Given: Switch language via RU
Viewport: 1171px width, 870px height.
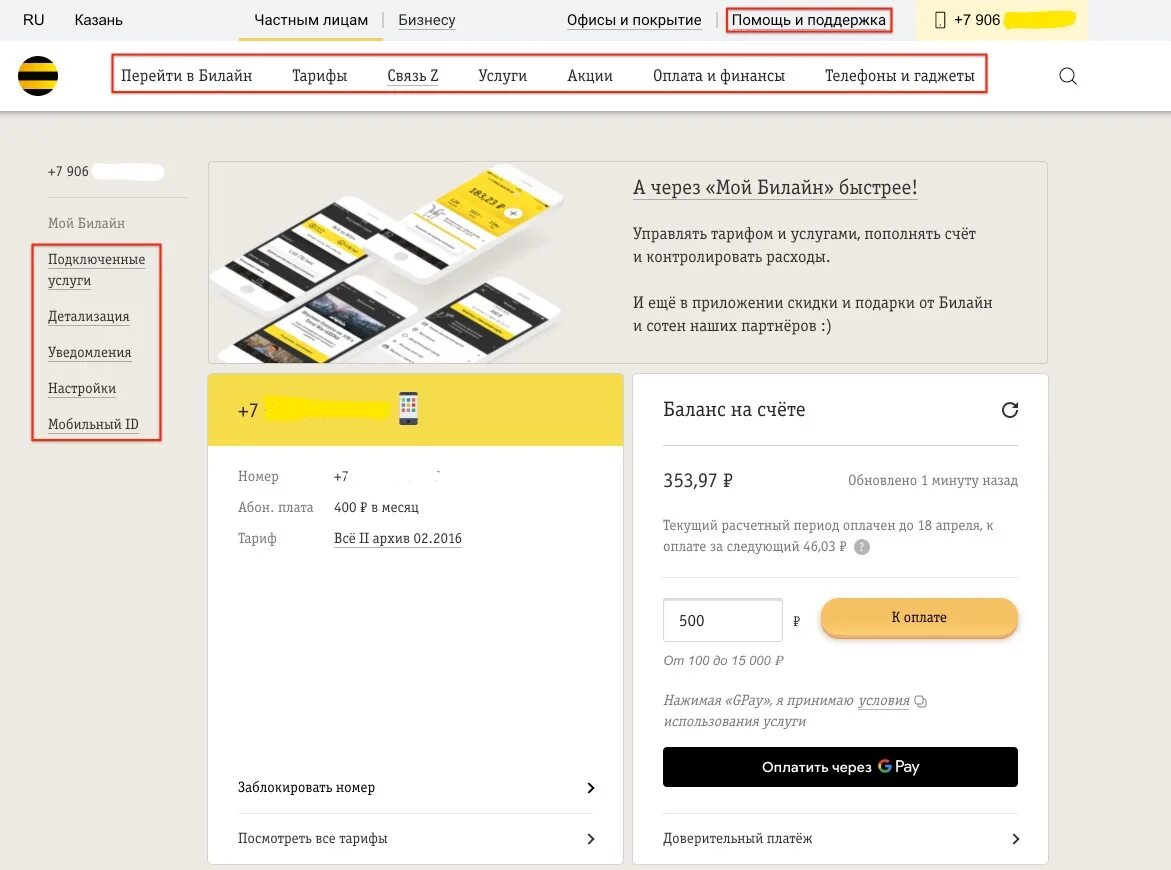Looking at the screenshot, I should [x=34, y=20].
